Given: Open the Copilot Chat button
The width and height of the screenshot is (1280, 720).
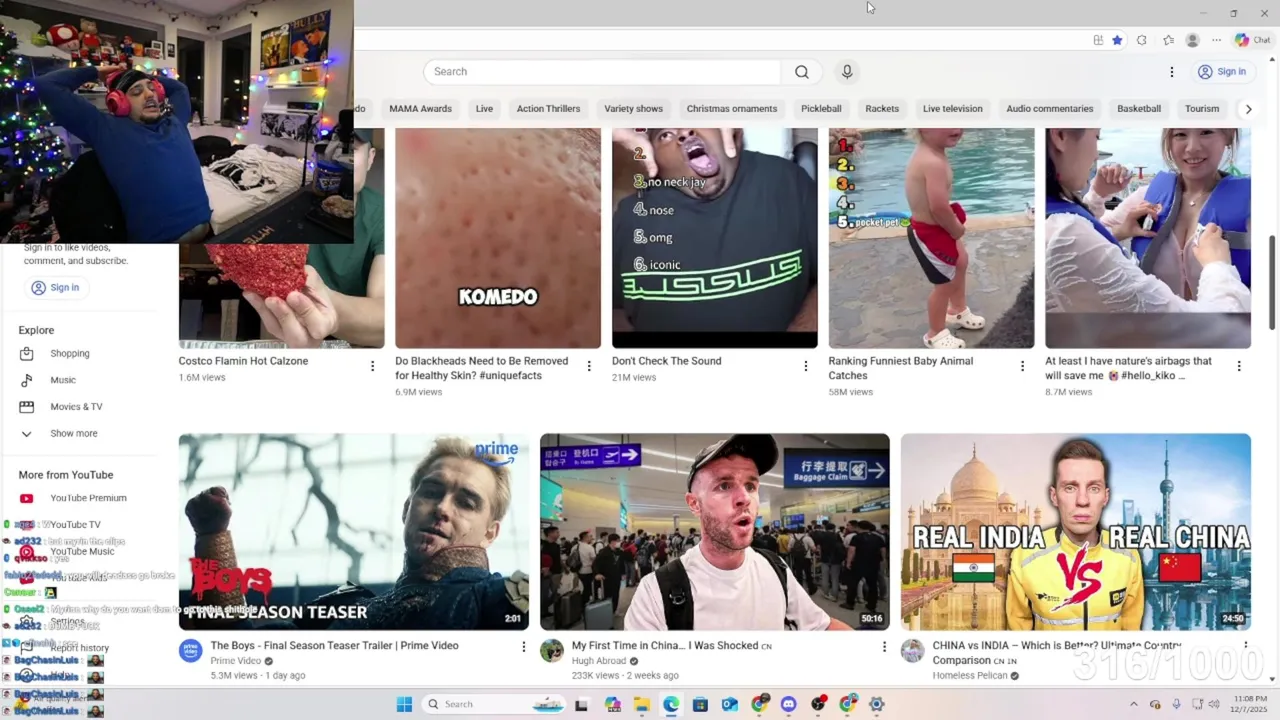Looking at the screenshot, I should tap(1253, 40).
